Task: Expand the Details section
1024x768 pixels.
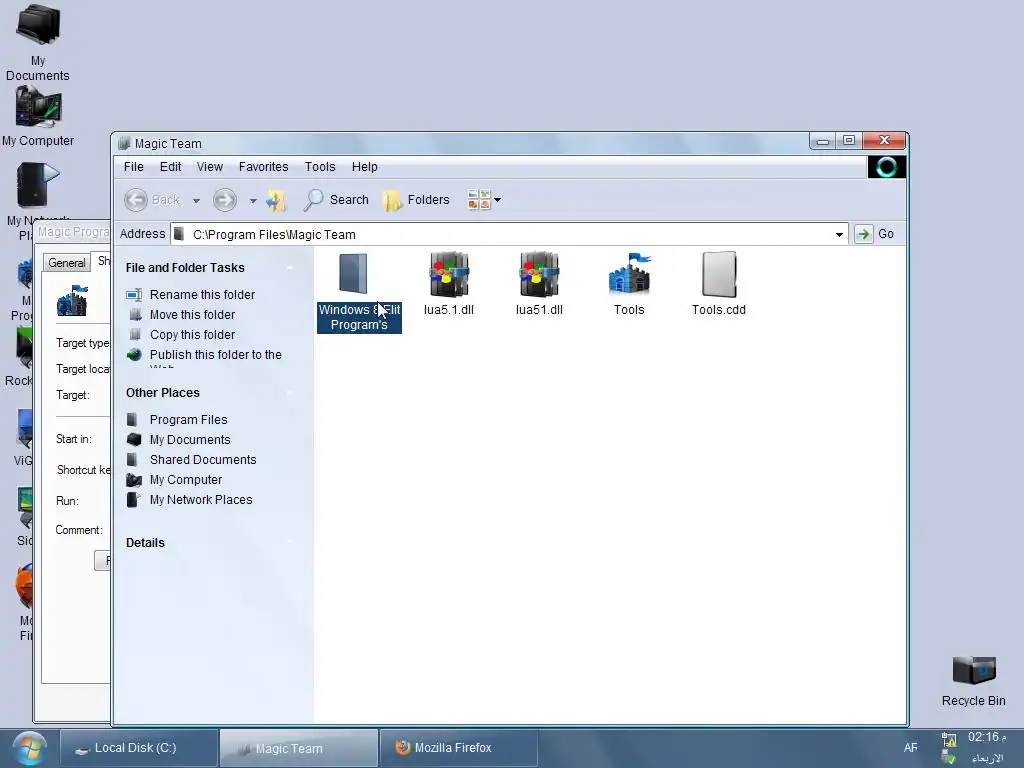Action: coord(290,543)
